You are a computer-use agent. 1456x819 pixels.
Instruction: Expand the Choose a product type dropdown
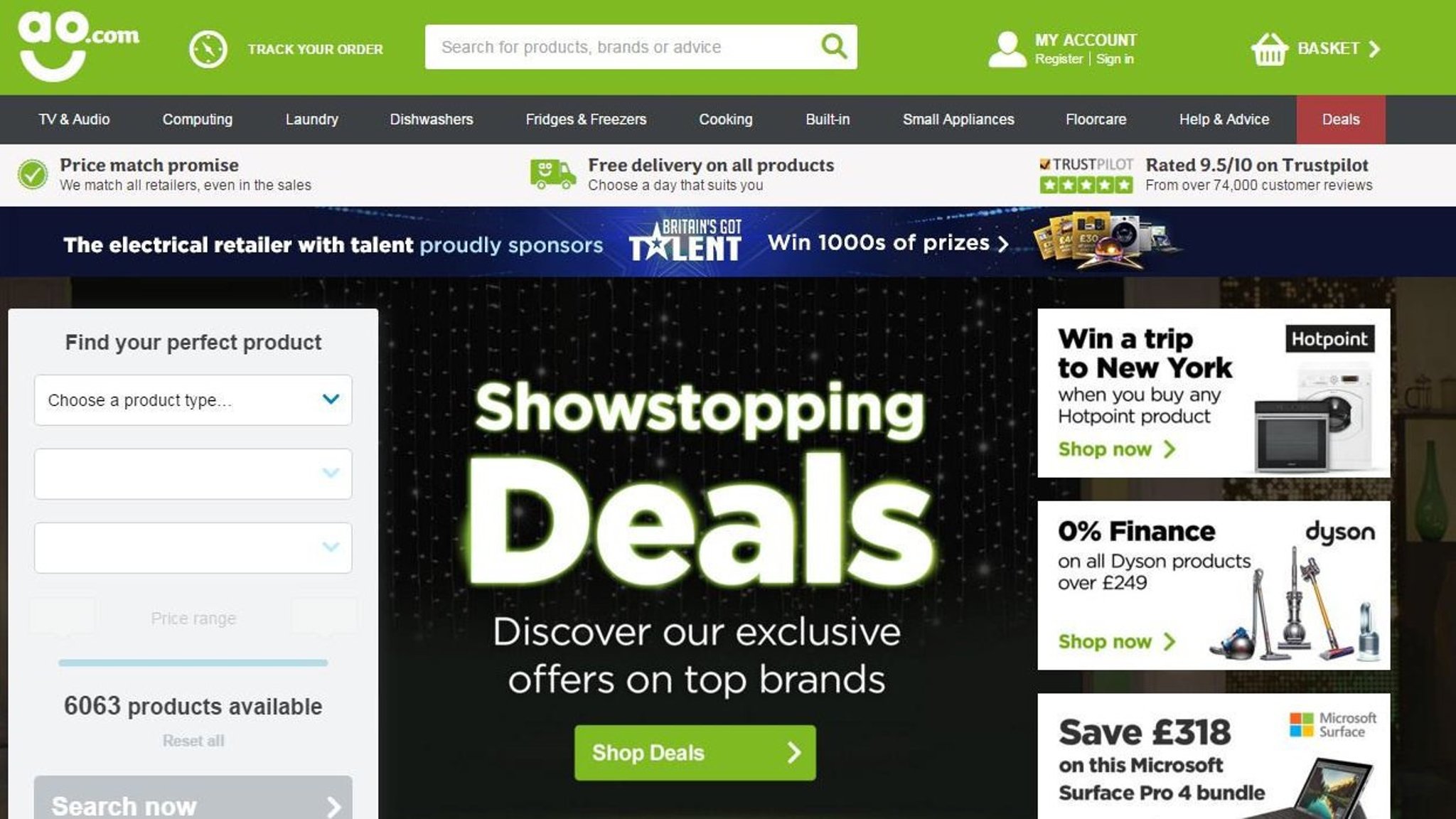pyautogui.click(x=193, y=400)
